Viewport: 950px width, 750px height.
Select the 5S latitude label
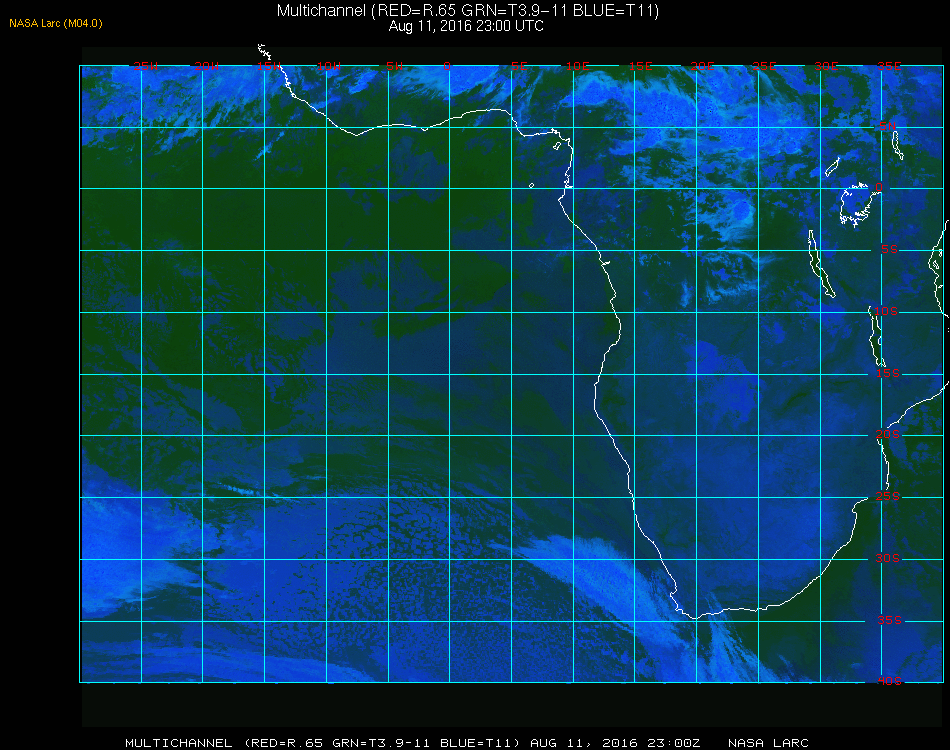tap(889, 250)
